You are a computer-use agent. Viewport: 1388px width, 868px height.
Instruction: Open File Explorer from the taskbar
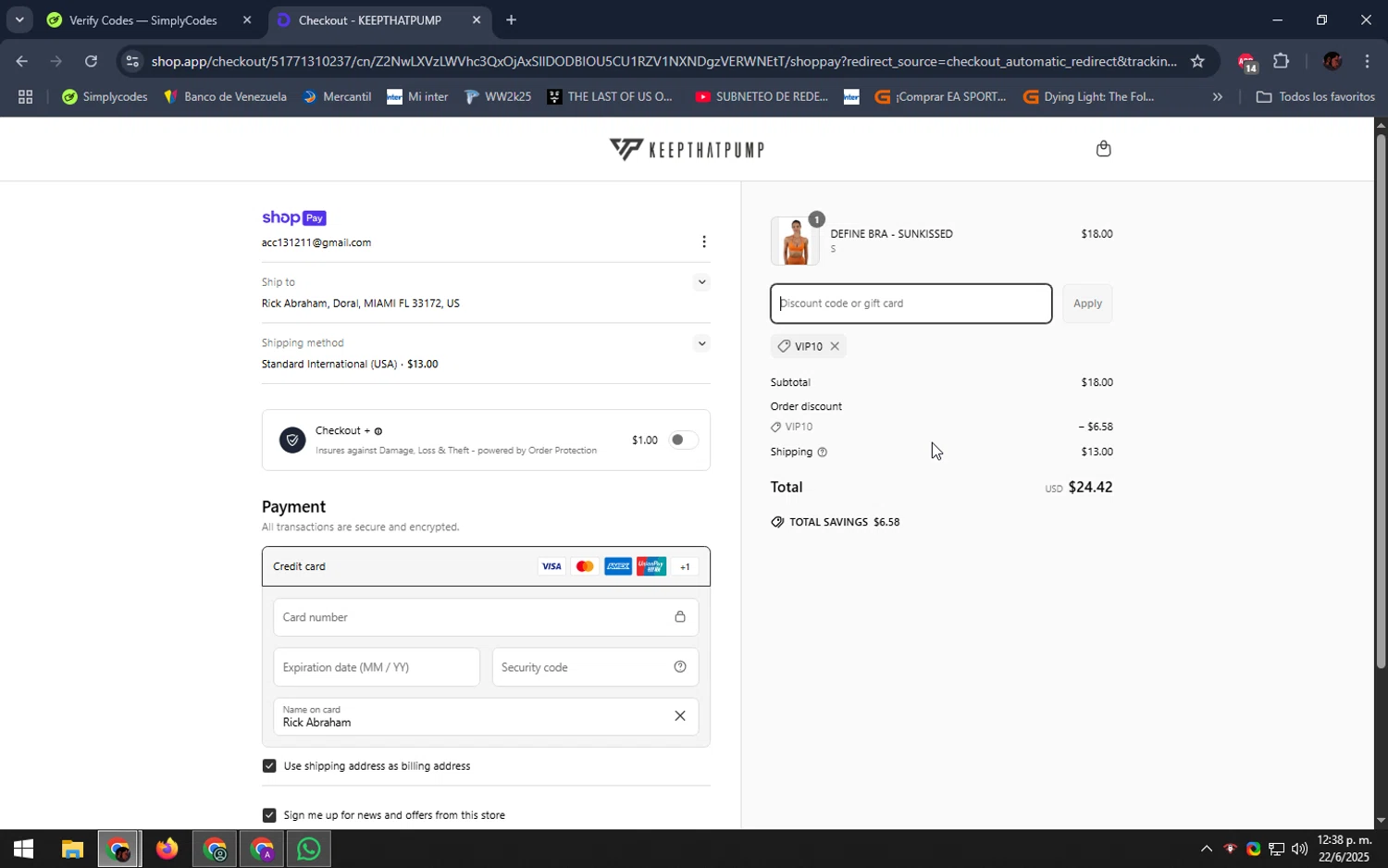pyautogui.click(x=72, y=849)
